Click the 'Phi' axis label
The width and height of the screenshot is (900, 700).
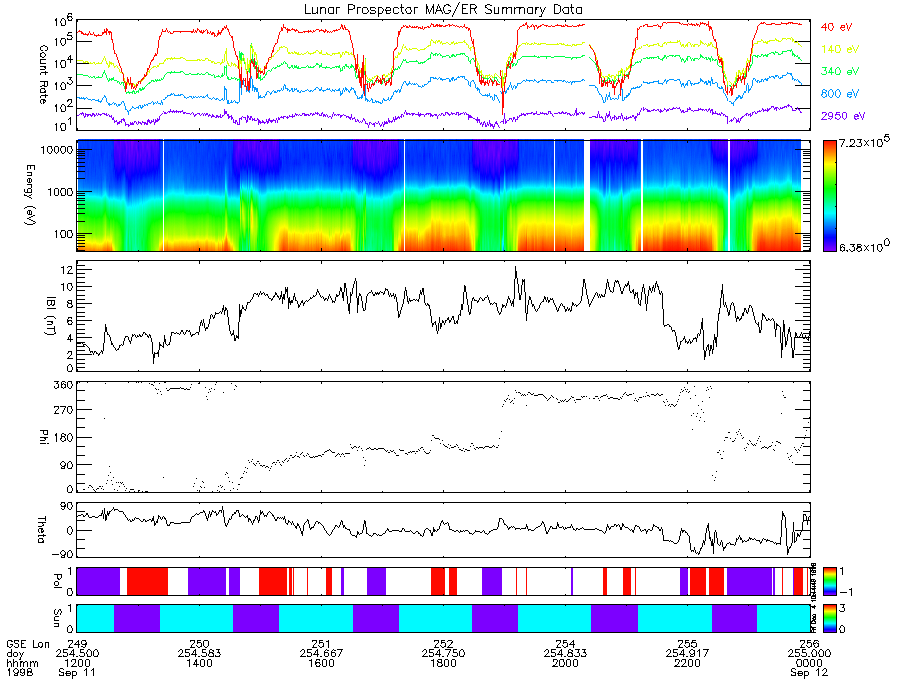click(x=44, y=437)
